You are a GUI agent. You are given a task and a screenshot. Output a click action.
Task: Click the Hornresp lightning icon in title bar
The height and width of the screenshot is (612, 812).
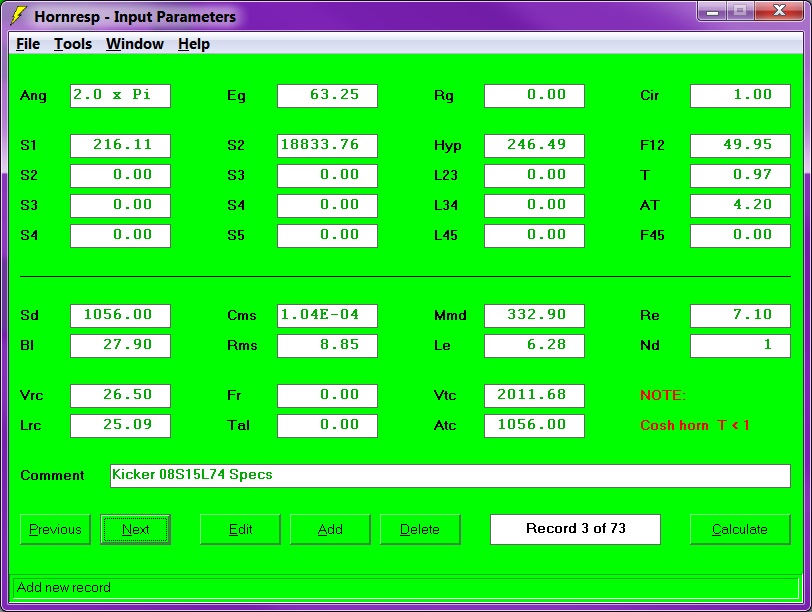(19, 16)
